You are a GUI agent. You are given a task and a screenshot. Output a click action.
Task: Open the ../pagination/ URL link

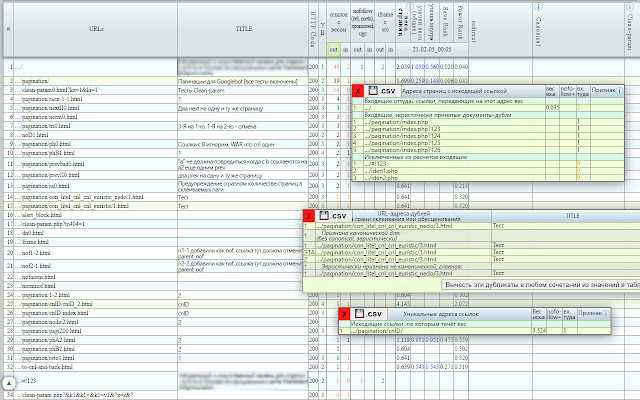[38, 78]
